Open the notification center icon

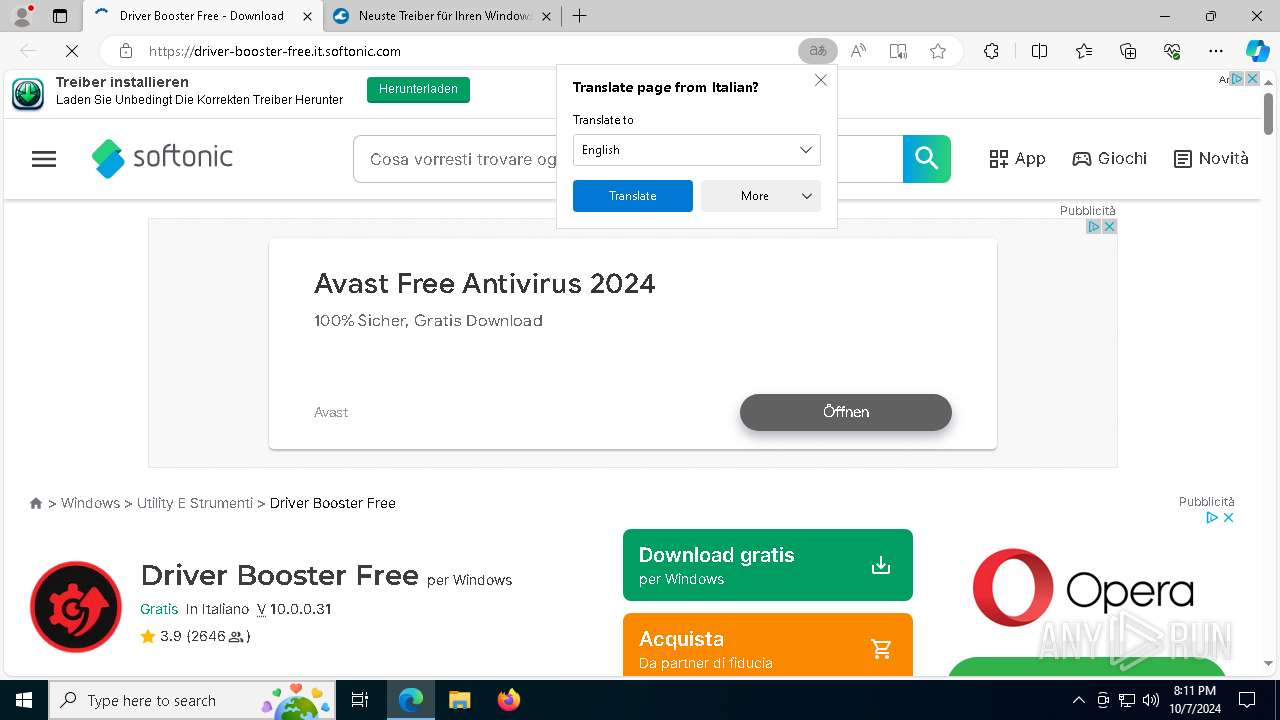tap(1247, 700)
